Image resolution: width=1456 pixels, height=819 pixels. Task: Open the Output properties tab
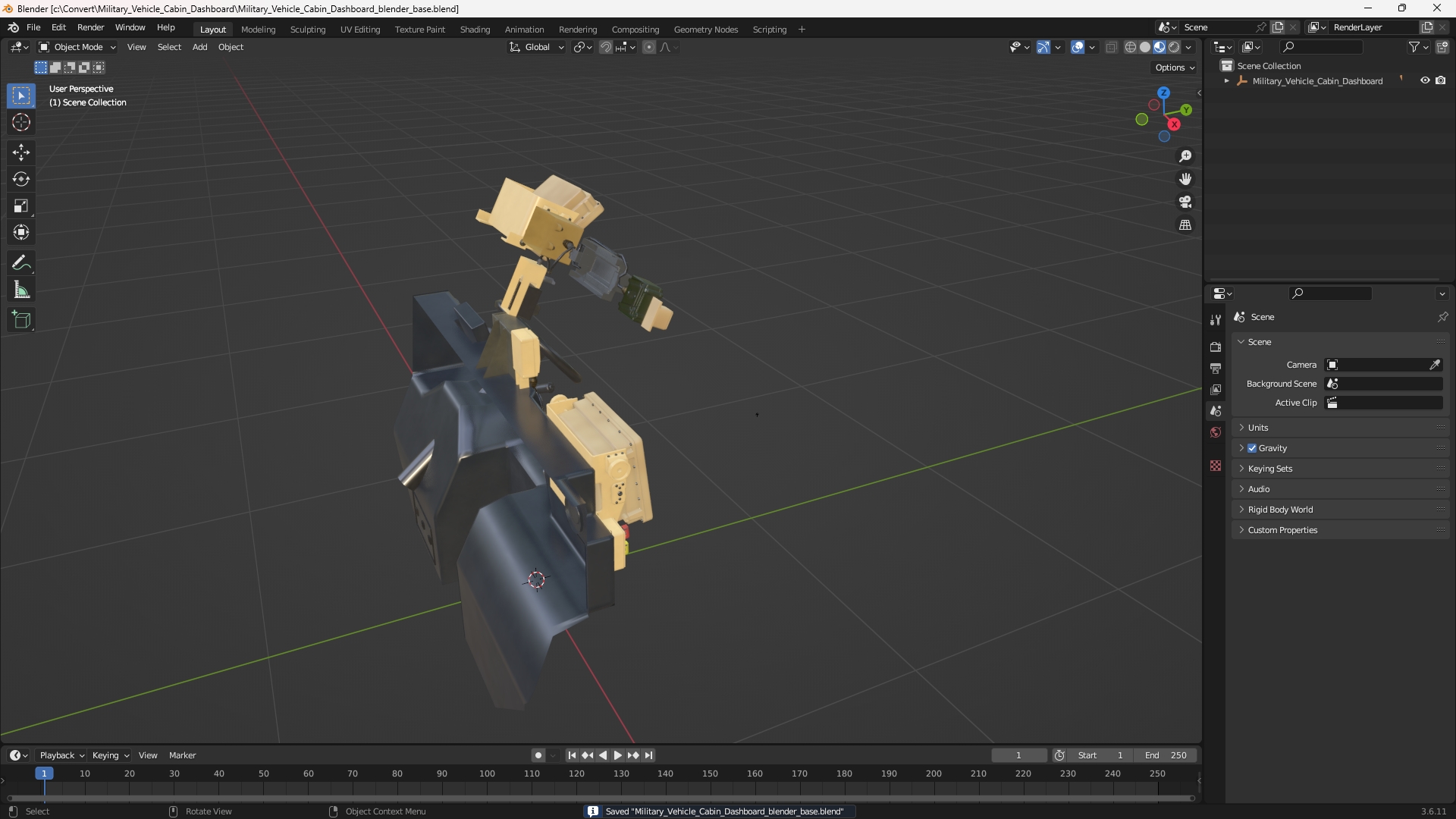point(1216,368)
